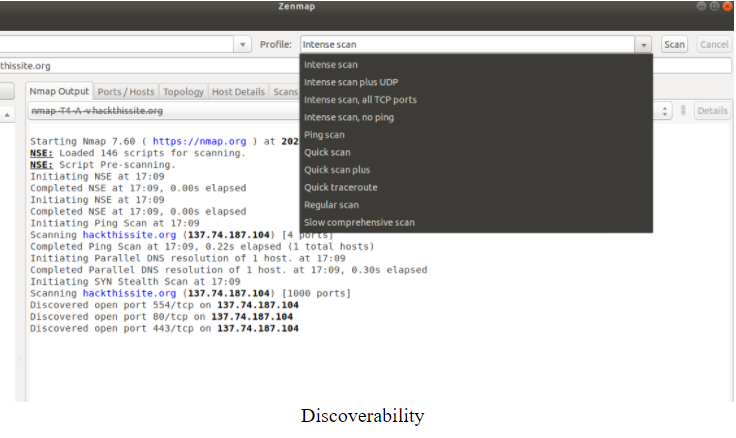
Task: Click the 'Completed Parallel DNS resolution' line
Action: [x=229, y=270]
